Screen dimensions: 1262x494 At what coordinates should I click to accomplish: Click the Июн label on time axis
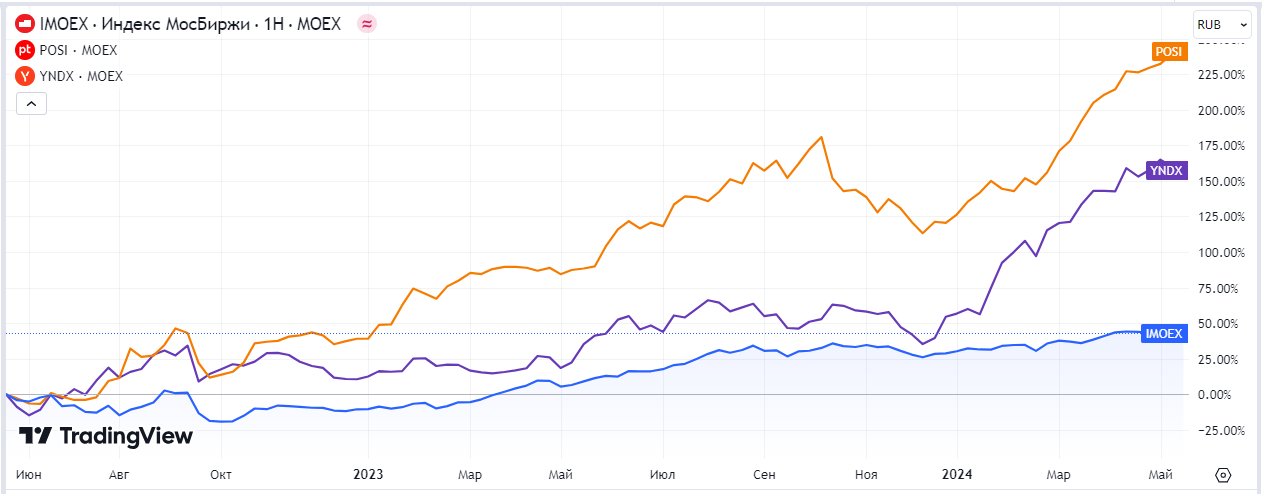tap(29, 475)
